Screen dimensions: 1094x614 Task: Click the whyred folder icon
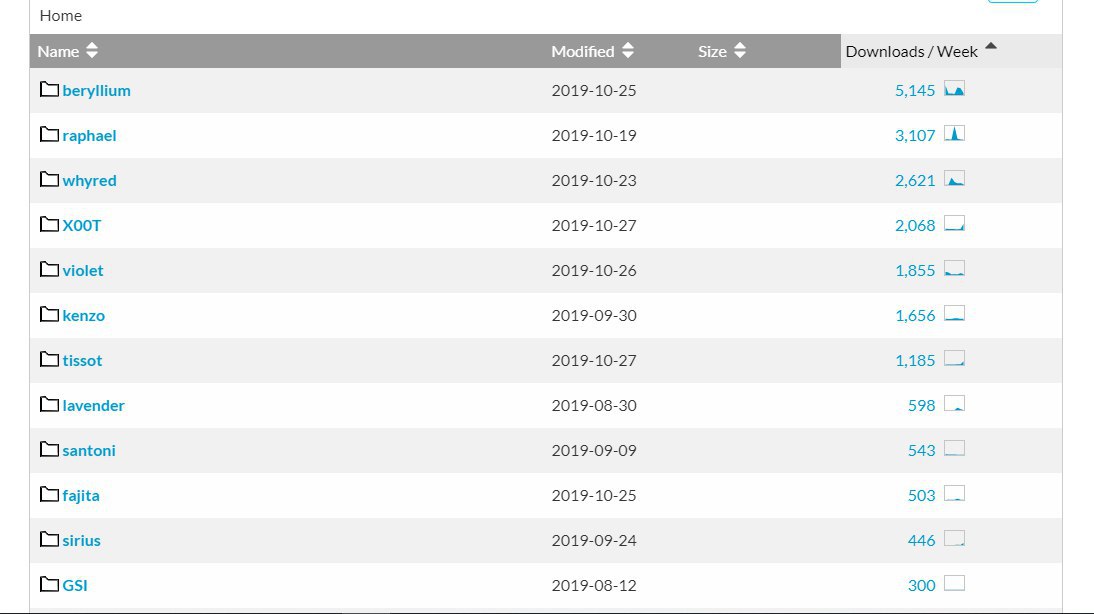pyautogui.click(x=49, y=180)
